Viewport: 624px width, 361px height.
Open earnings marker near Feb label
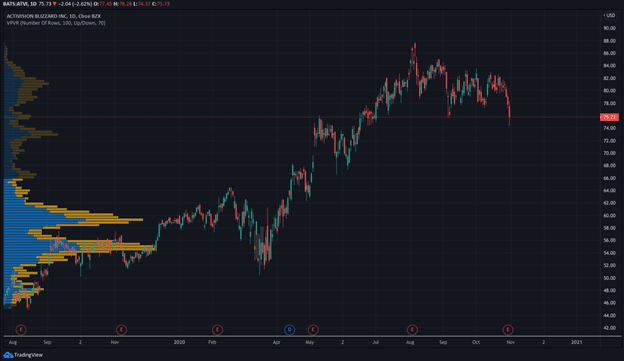217,330
